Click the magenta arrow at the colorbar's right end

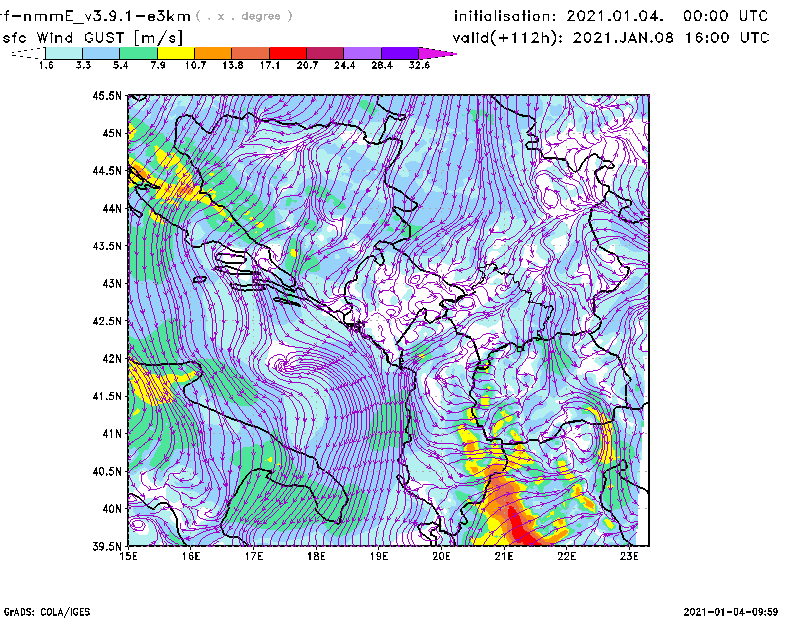coord(437,53)
